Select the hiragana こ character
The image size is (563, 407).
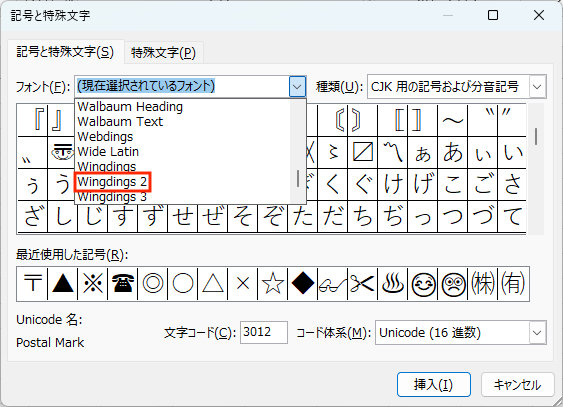click(x=452, y=184)
